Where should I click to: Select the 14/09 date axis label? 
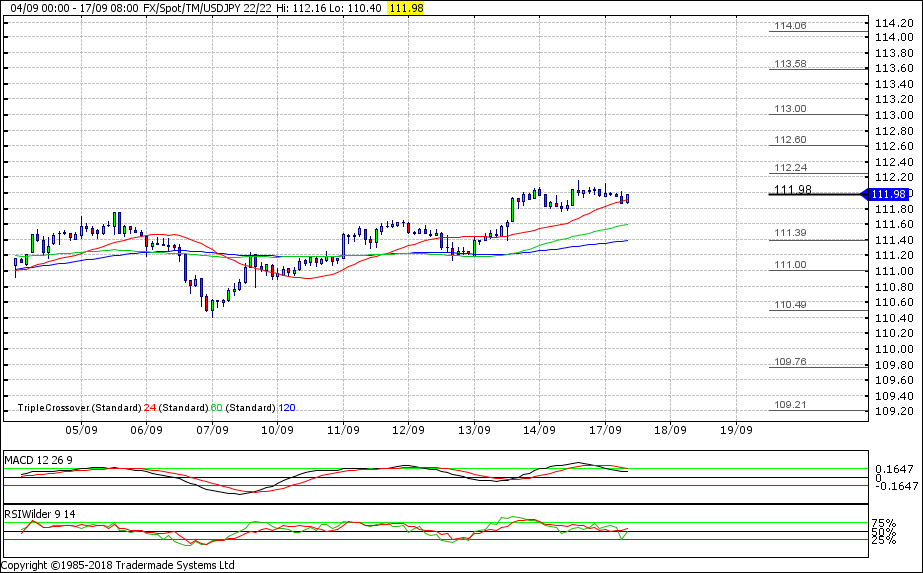point(539,431)
